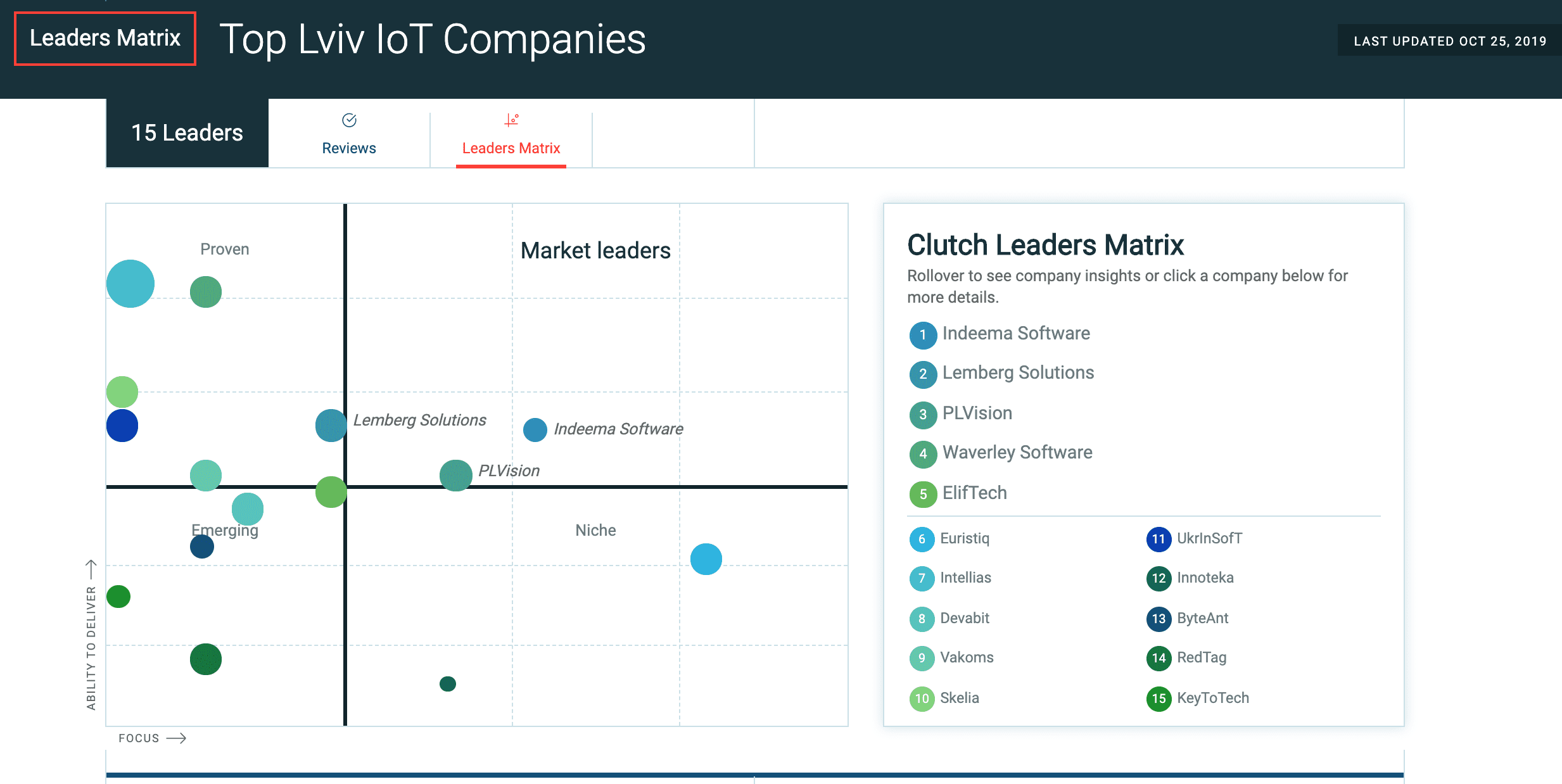Viewport: 1562px width, 784px height.
Task: Click the Lemberg Solutions bubble on chart
Action: pos(331,426)
